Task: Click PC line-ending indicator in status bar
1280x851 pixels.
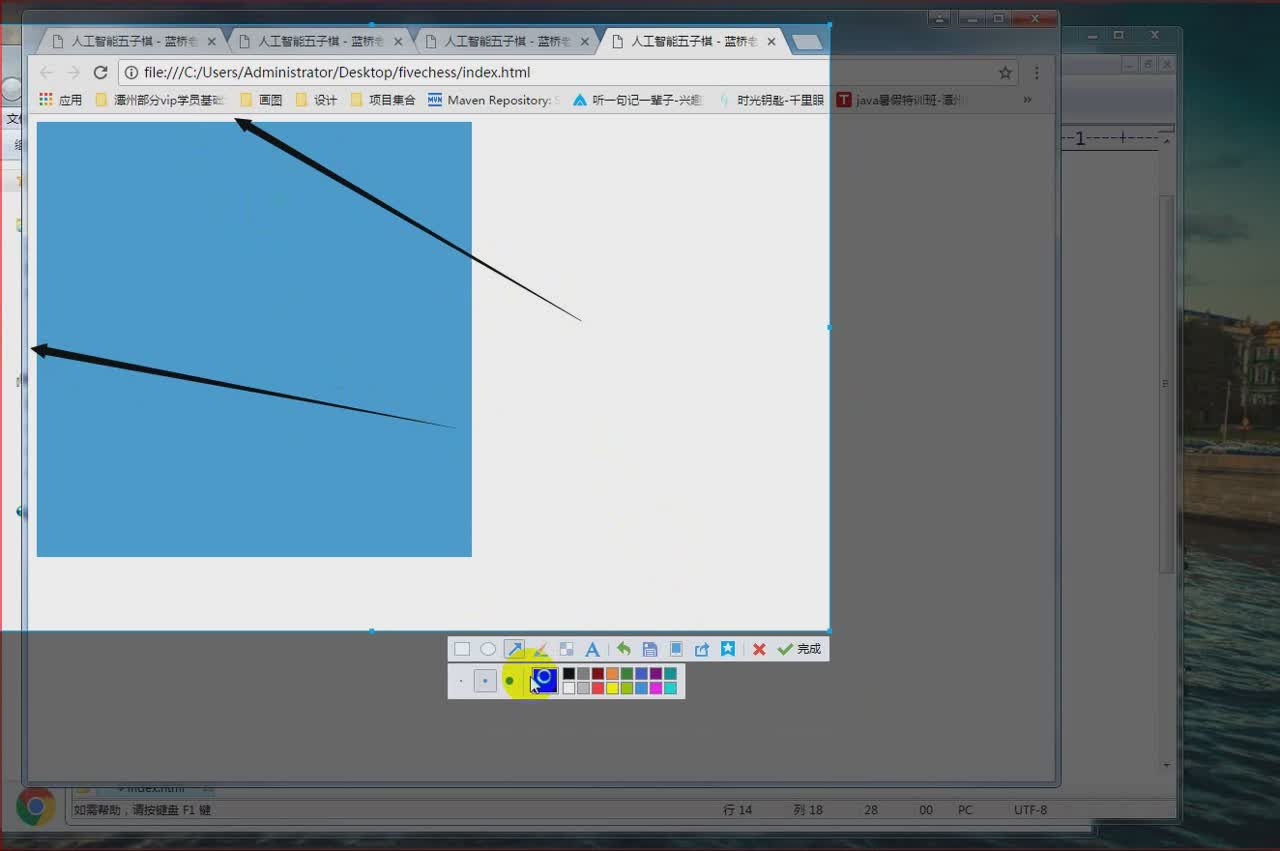Action: pyautogui.click(x=965, y=810)
